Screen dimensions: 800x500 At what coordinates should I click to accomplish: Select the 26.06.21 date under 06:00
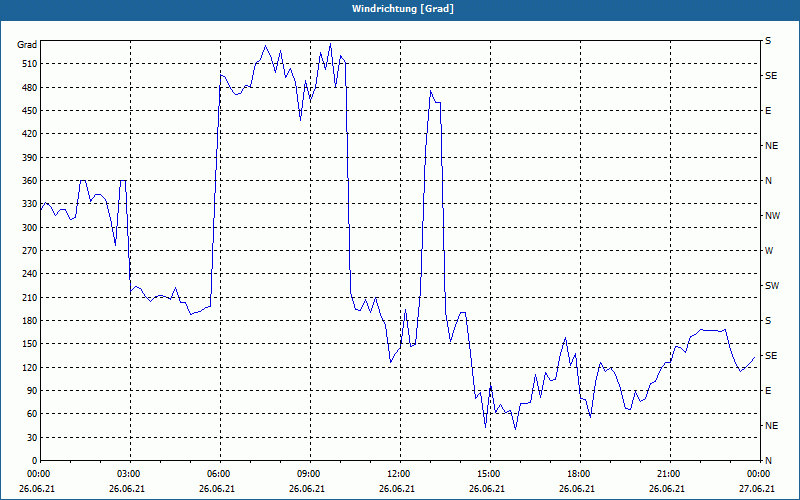pos(216,489)
